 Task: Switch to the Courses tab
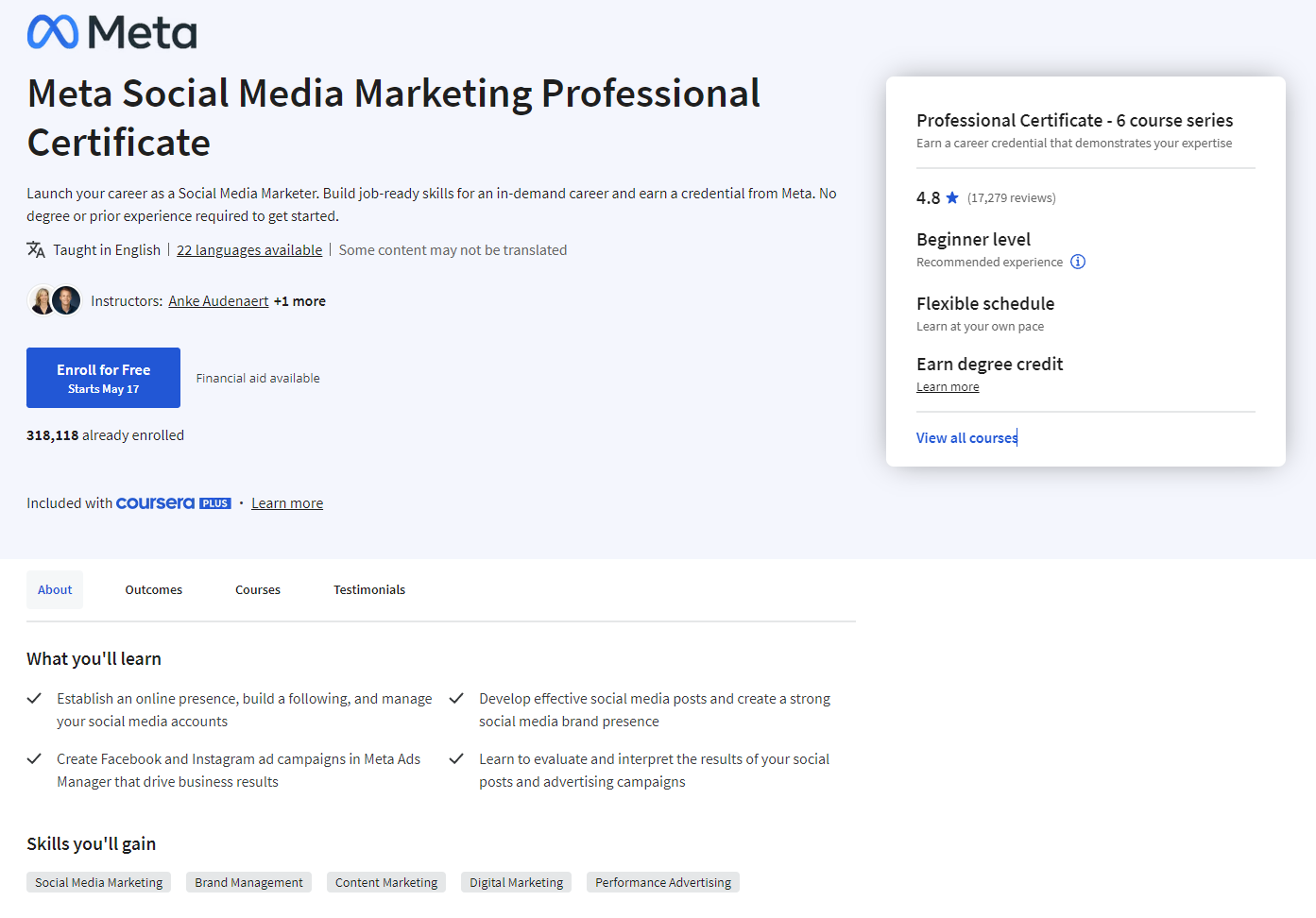(x=257, y=589)
